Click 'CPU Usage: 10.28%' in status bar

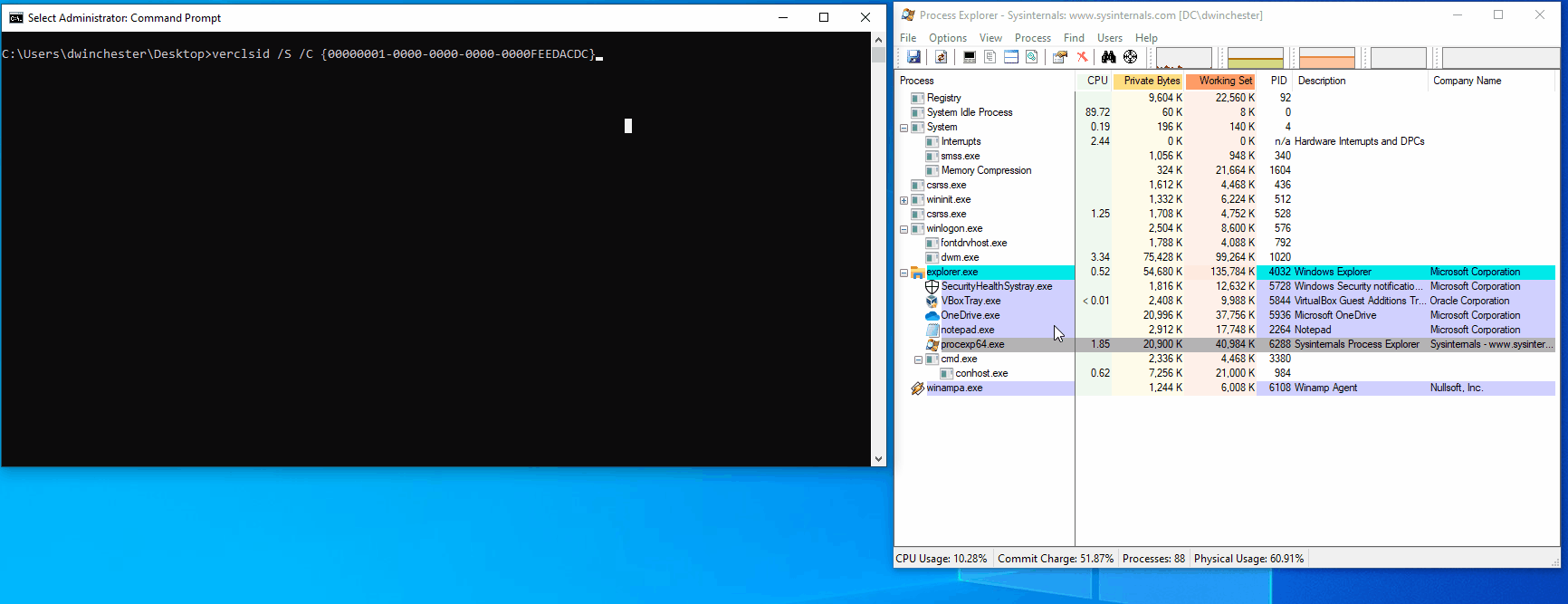(942, 559)
